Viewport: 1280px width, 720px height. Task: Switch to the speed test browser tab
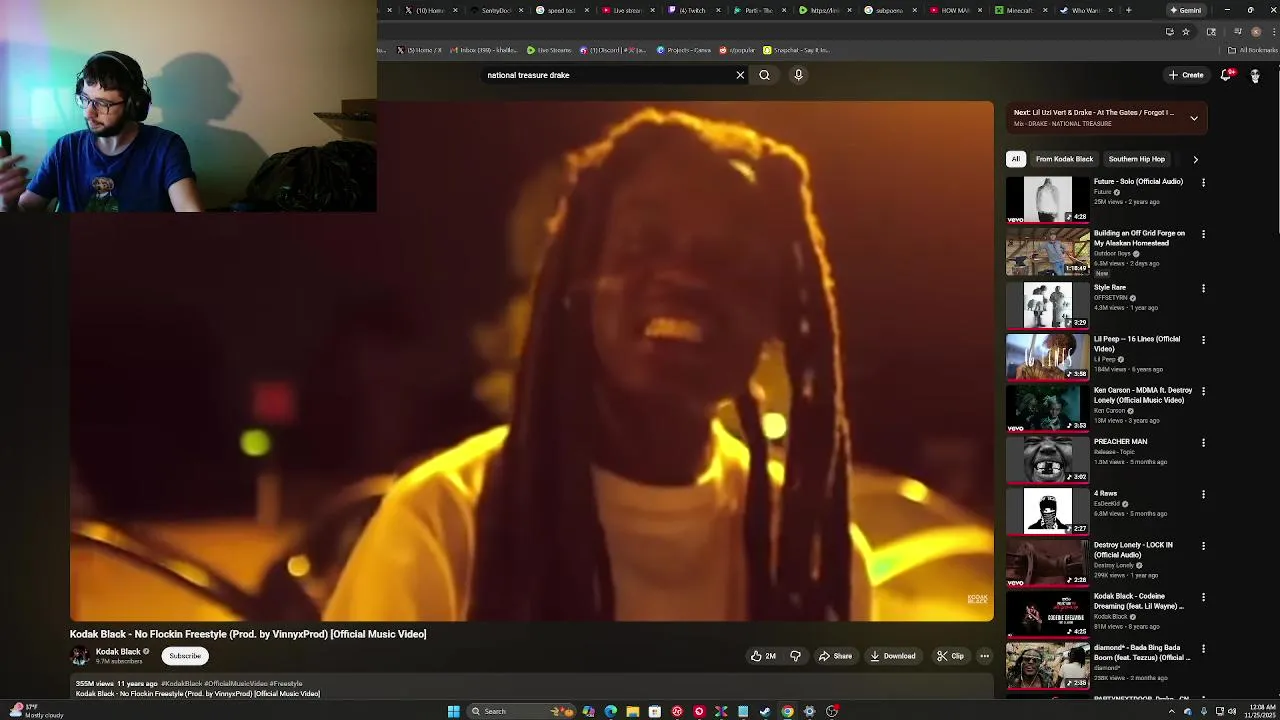pos(559,10)
